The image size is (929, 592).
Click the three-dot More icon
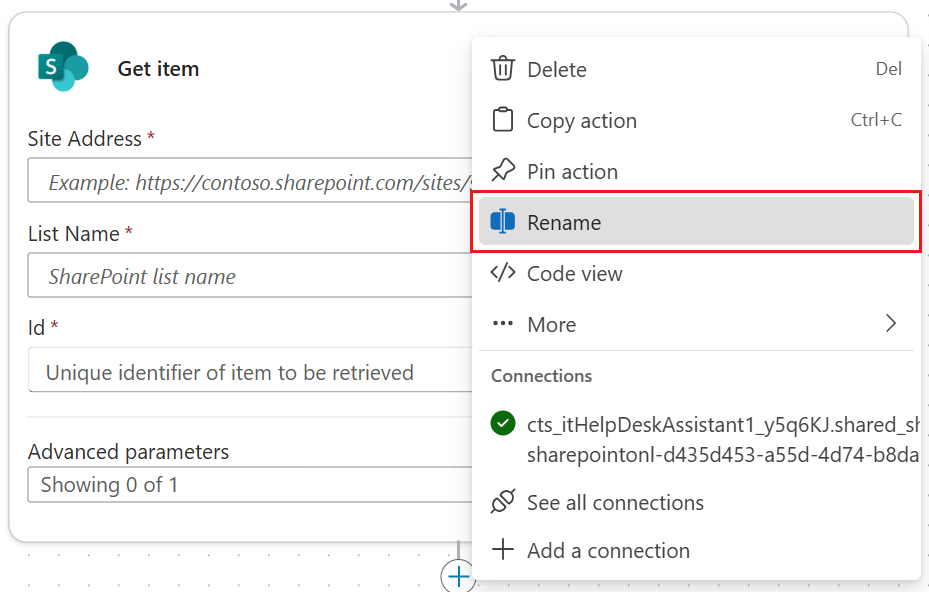pos(502,324)
